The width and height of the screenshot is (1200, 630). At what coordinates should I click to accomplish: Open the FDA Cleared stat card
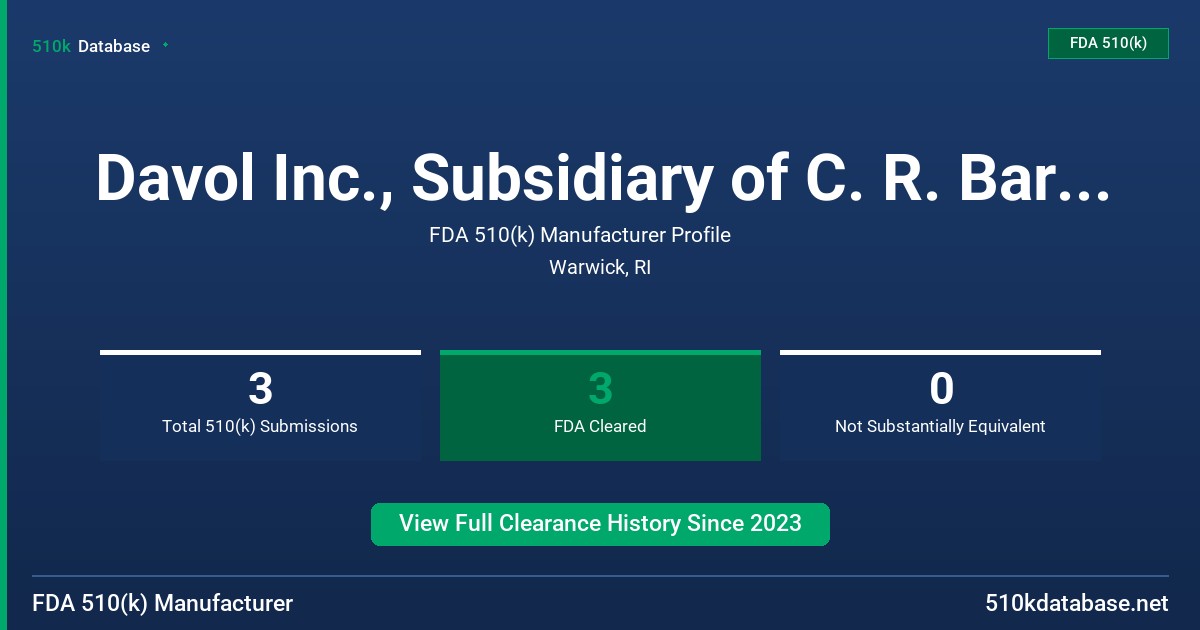(x=600, y=405)
